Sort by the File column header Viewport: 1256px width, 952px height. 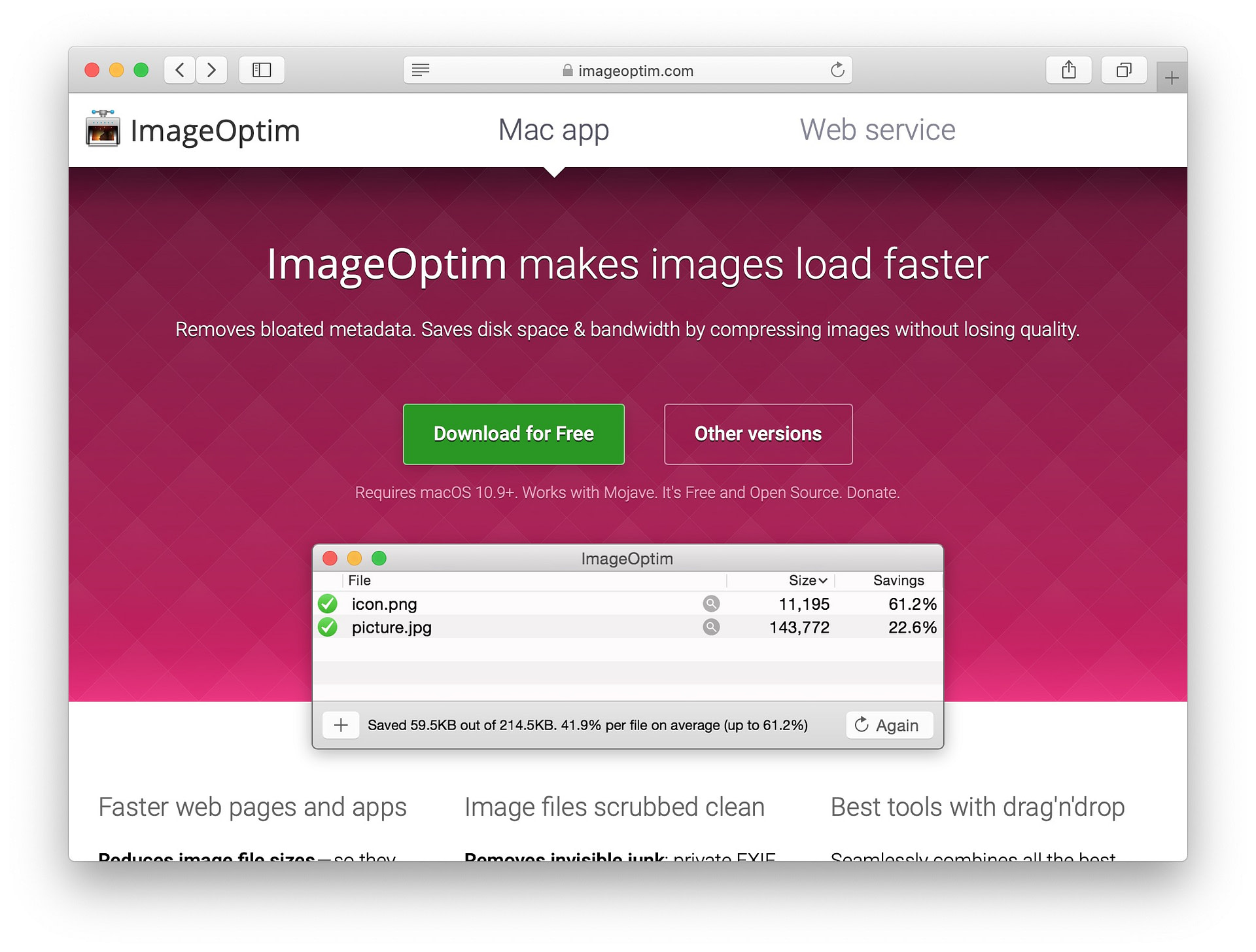coord(359,580)
